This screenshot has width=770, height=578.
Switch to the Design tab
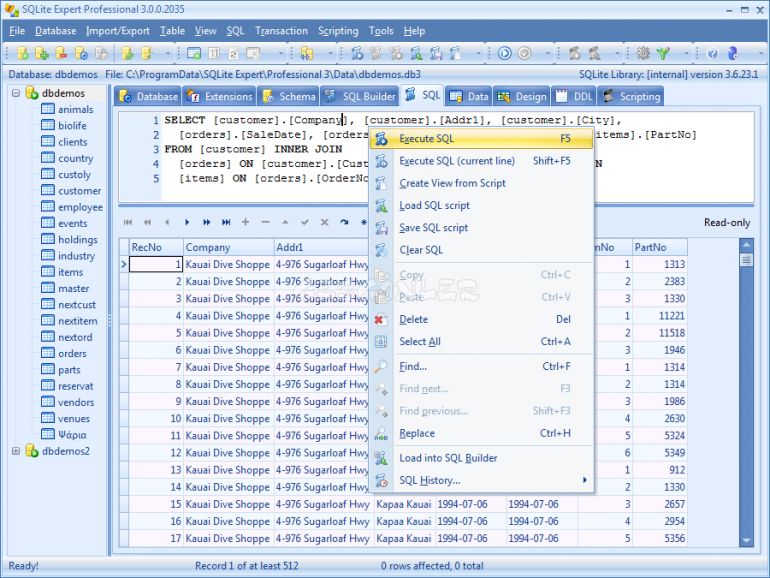(522, 96)
